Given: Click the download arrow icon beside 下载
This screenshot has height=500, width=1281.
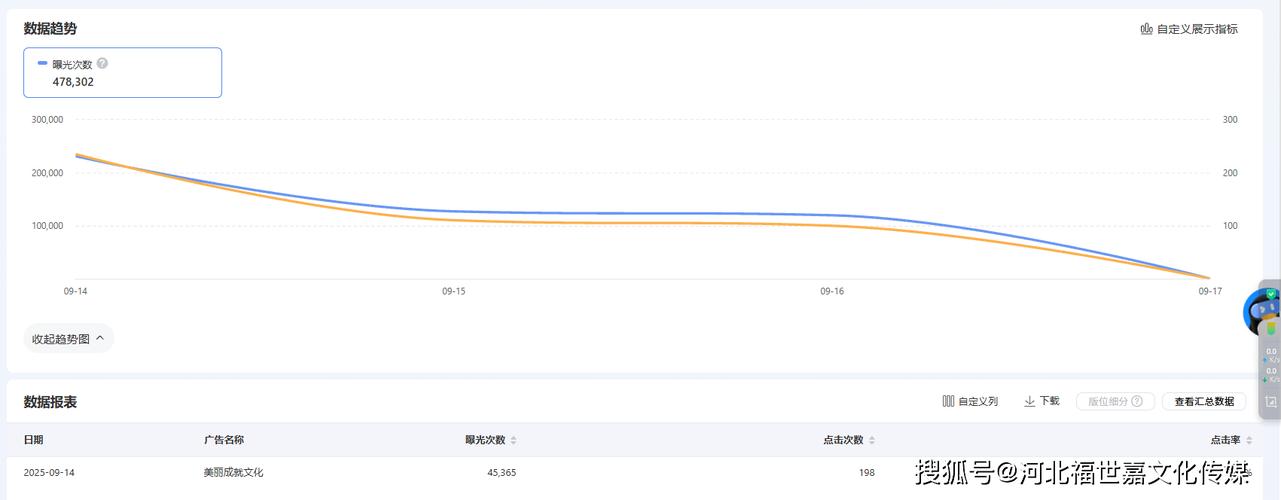Looking at the screenshot, I should [x=1030, y=401].
